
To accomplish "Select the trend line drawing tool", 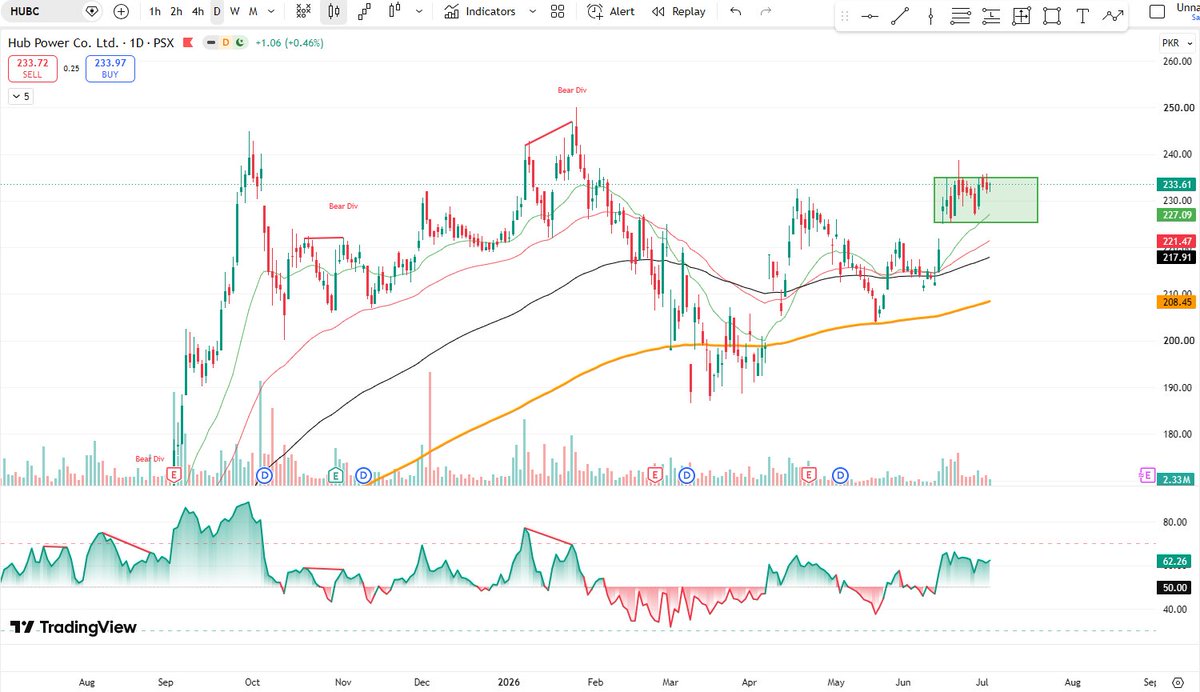I will [x=901, y=16].
